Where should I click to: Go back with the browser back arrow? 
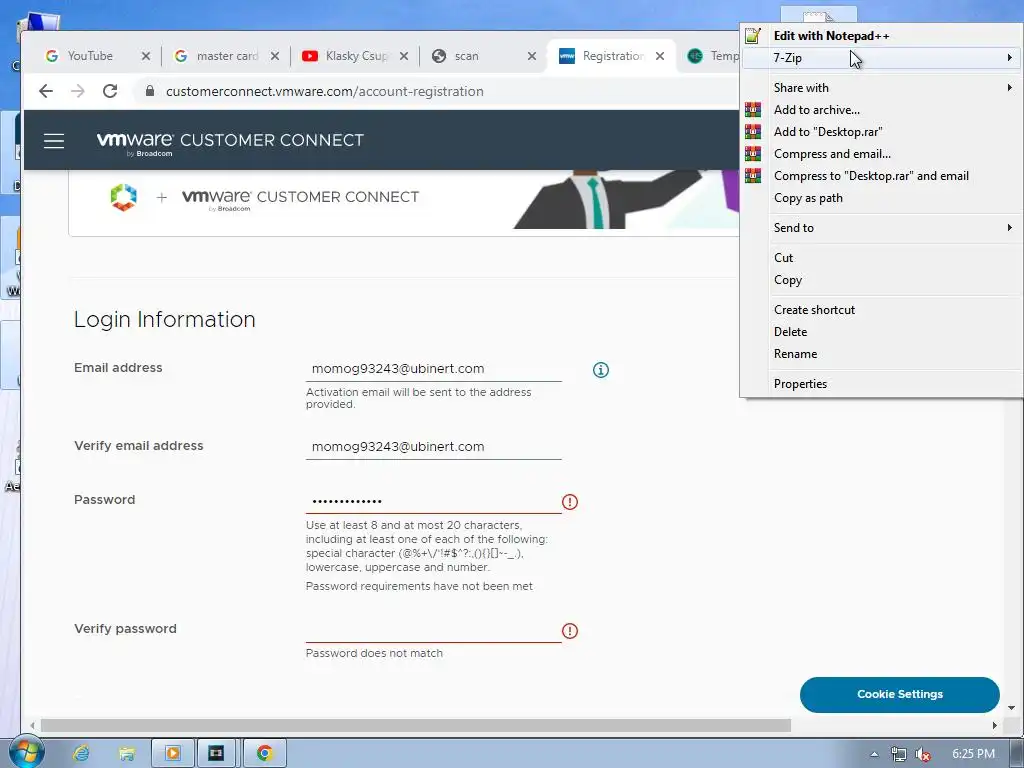tap(46, 91)
